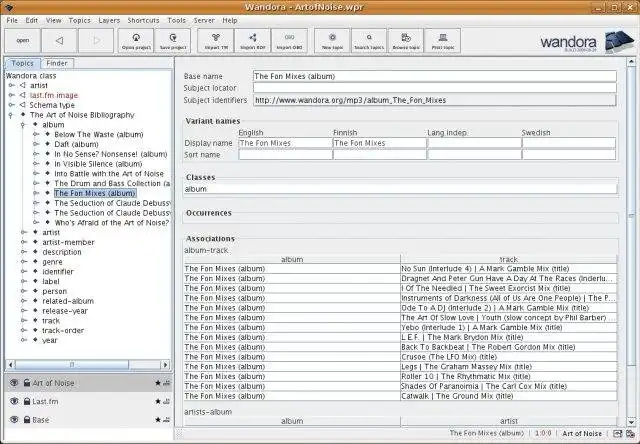The height and width of the screenshot is (444, 640).
Task: Go forward with the right arrow button
Action: click(x=96, y=41)
